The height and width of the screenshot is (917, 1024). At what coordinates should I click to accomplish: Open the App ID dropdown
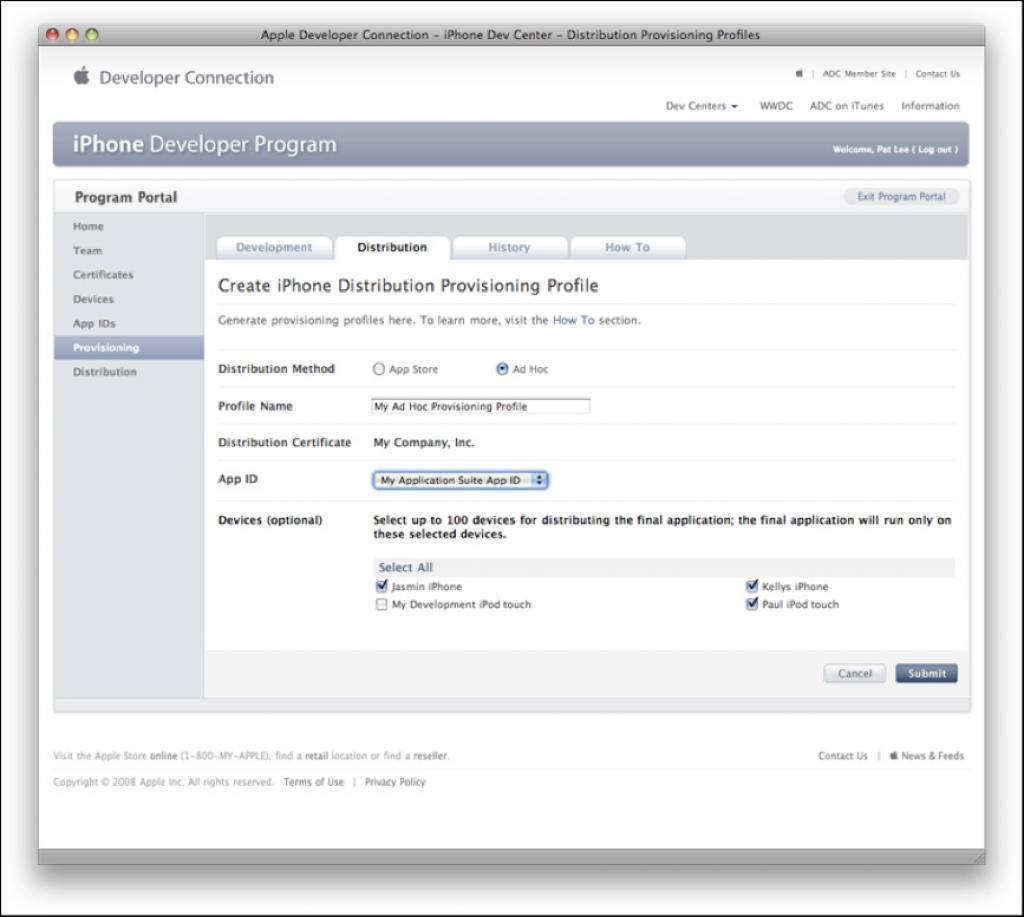pos(460,480)
